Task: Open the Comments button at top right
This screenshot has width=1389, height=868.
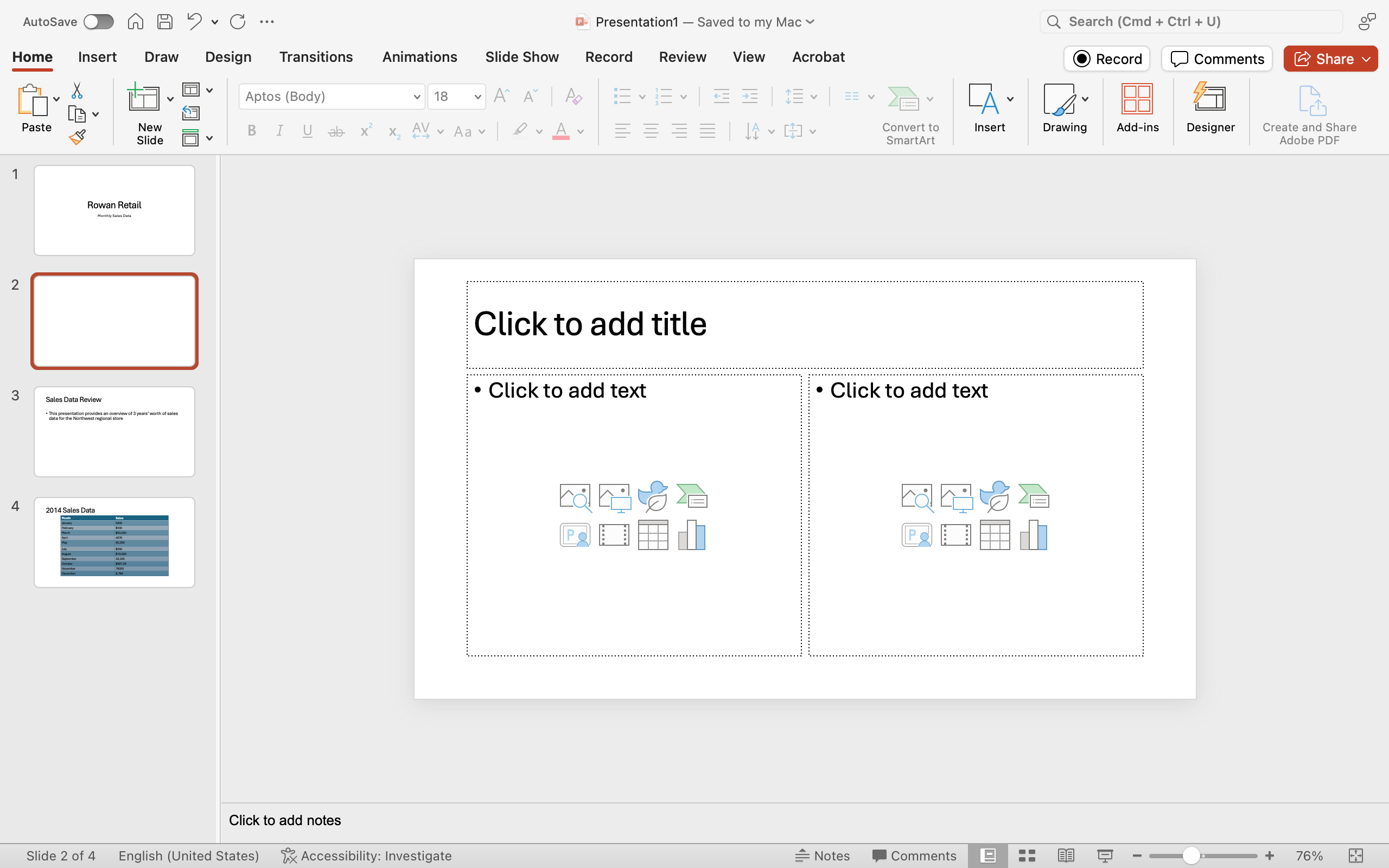Action: (1217, 59)
